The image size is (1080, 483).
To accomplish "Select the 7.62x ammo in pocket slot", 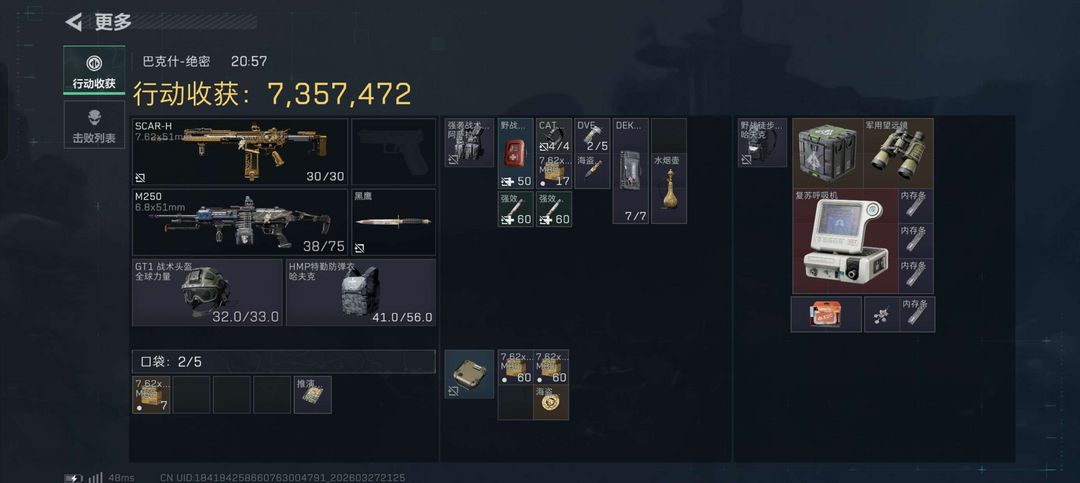I will (151, 395).
